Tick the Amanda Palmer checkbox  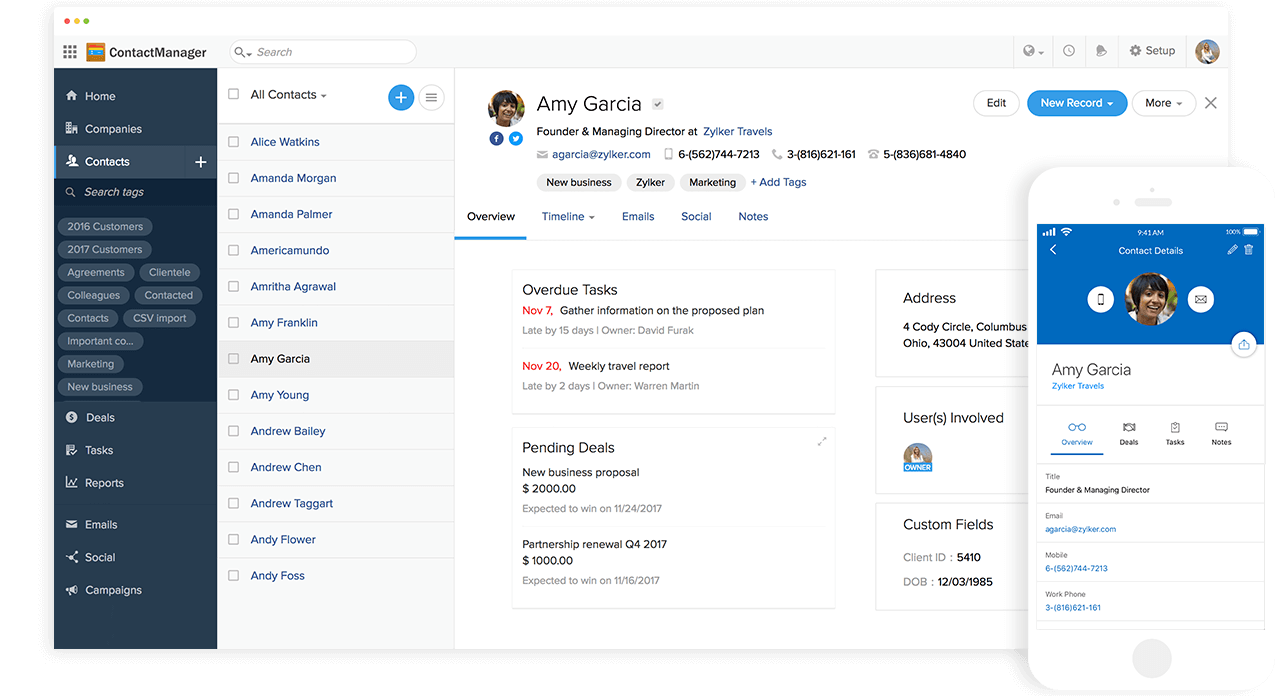[233, 214]
